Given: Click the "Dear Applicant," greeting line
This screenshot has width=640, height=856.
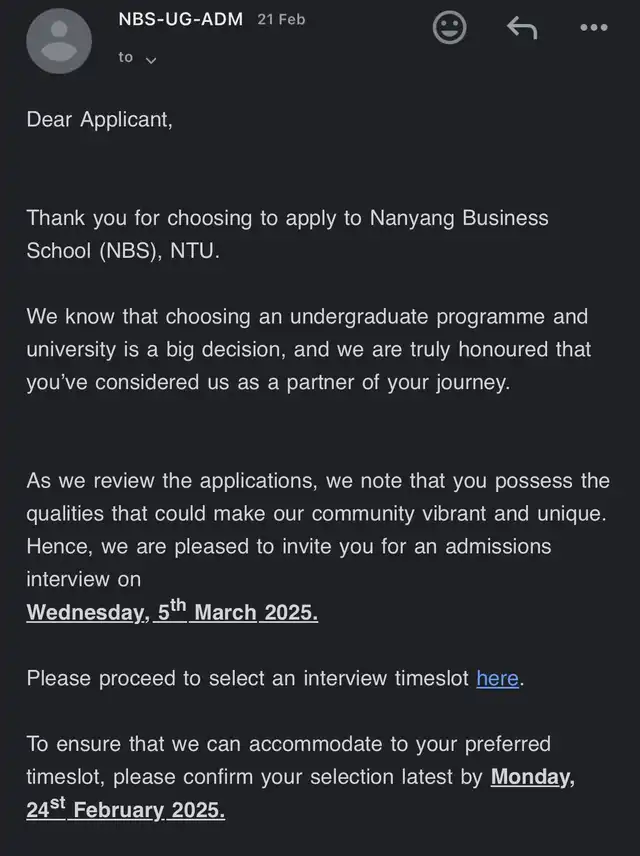Looking at the screenshot, I should [100, 120].
